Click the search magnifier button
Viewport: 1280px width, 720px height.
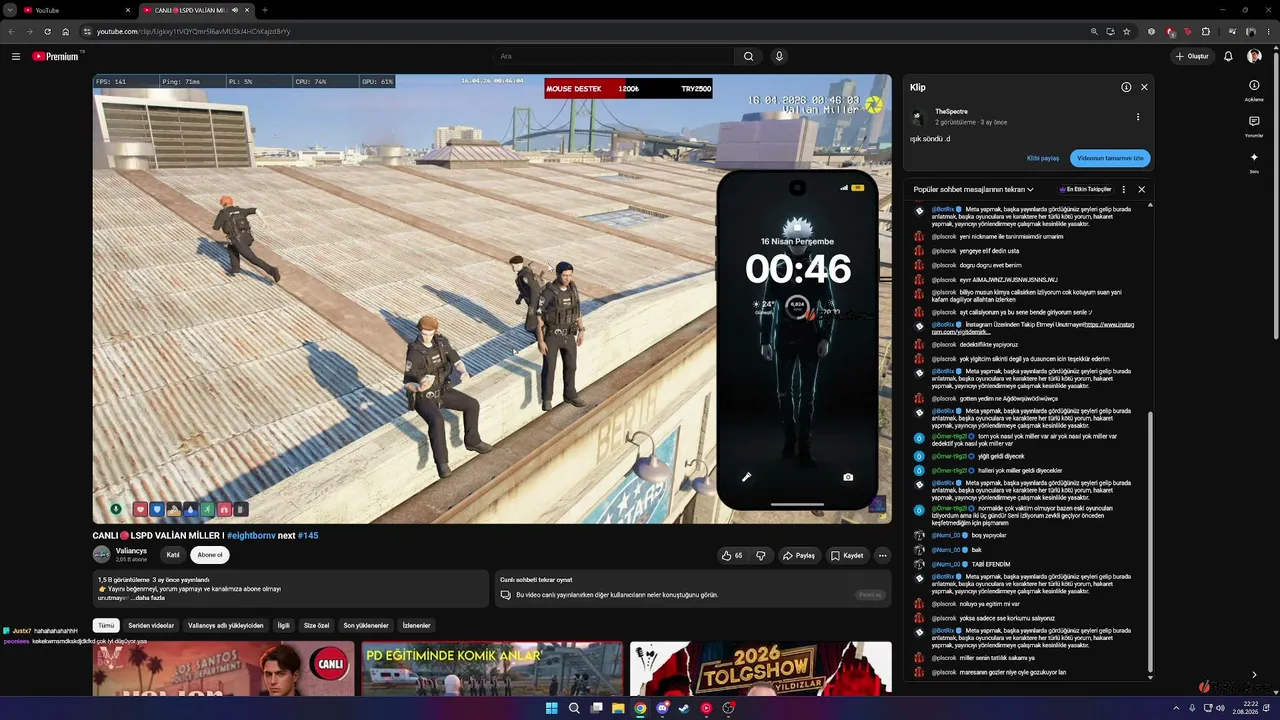pos(748,56)
